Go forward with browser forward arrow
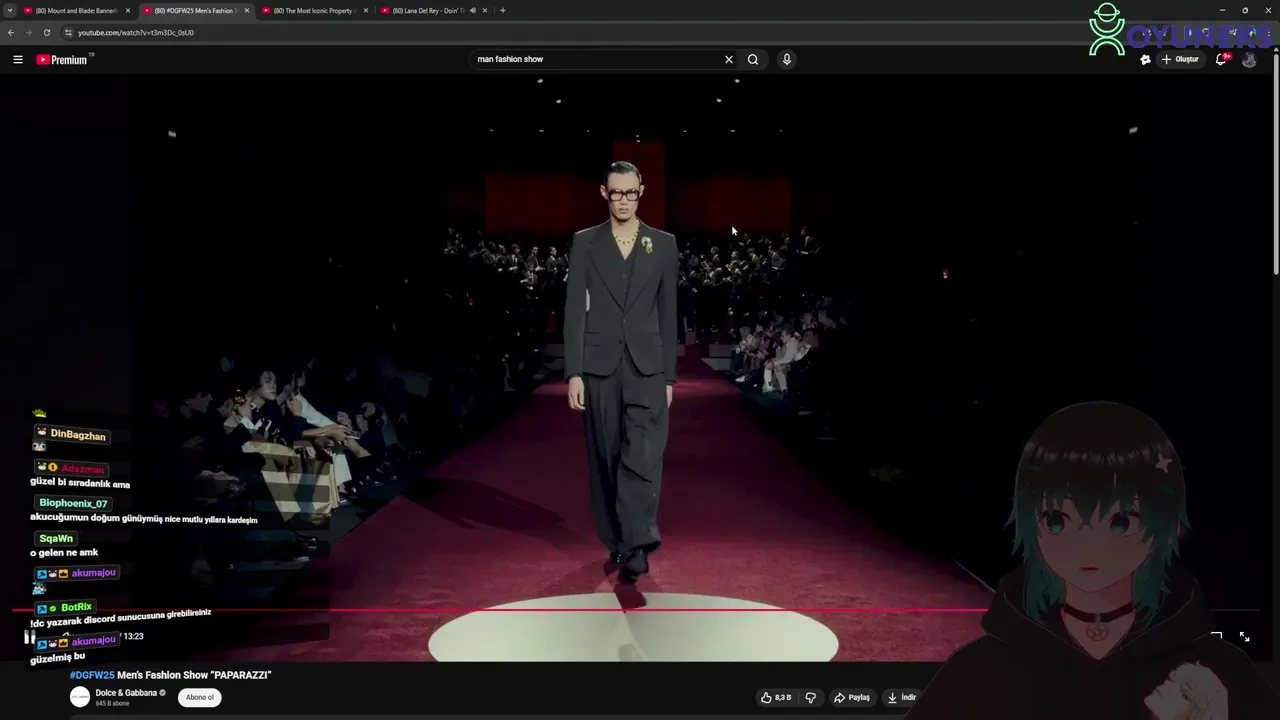Viewport: 1280px width, 720px height. (x=28, y=32)
